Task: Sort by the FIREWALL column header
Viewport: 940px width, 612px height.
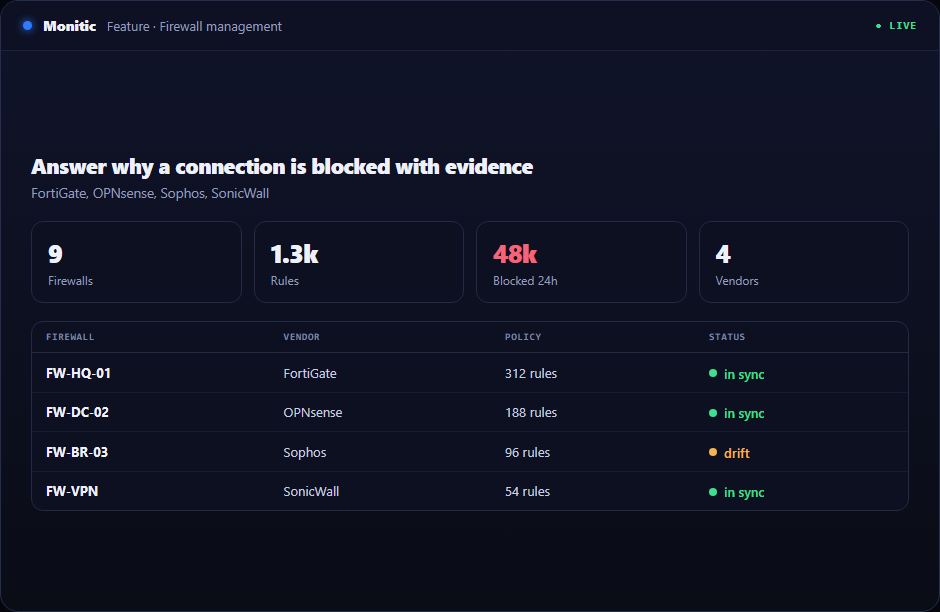Action: tap(70, 337)
